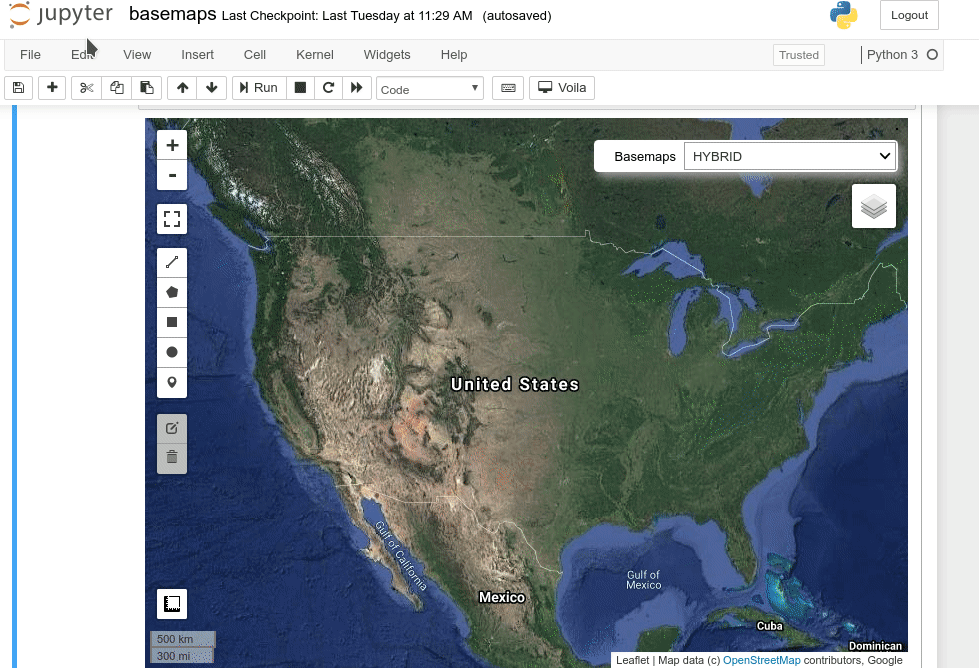Select the draw polyline tool
The image size is (979, 668).
pyautogui.click(x=172, y=263)
